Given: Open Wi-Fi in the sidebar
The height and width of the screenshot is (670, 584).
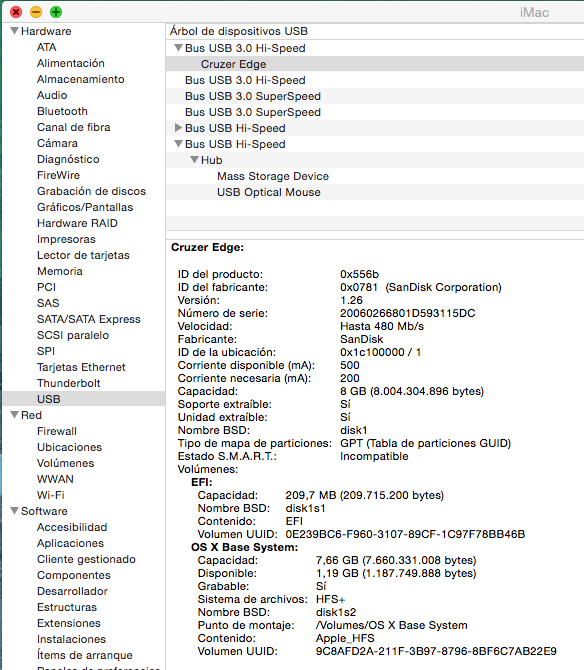Looking at the screenshot, I should [50, 495].
